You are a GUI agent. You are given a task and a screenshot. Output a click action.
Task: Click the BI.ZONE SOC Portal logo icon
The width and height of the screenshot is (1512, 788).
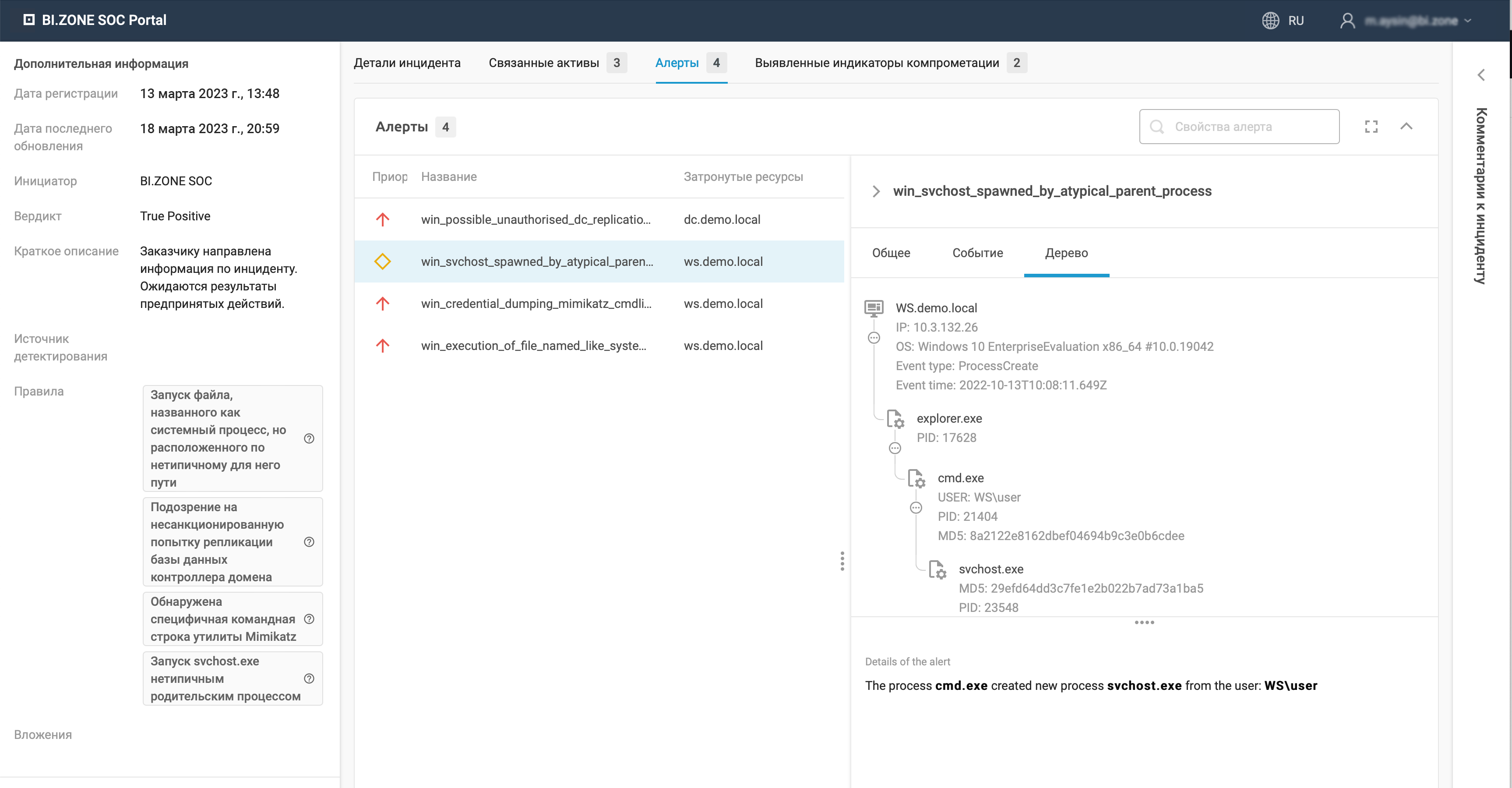tap(29, 20)
